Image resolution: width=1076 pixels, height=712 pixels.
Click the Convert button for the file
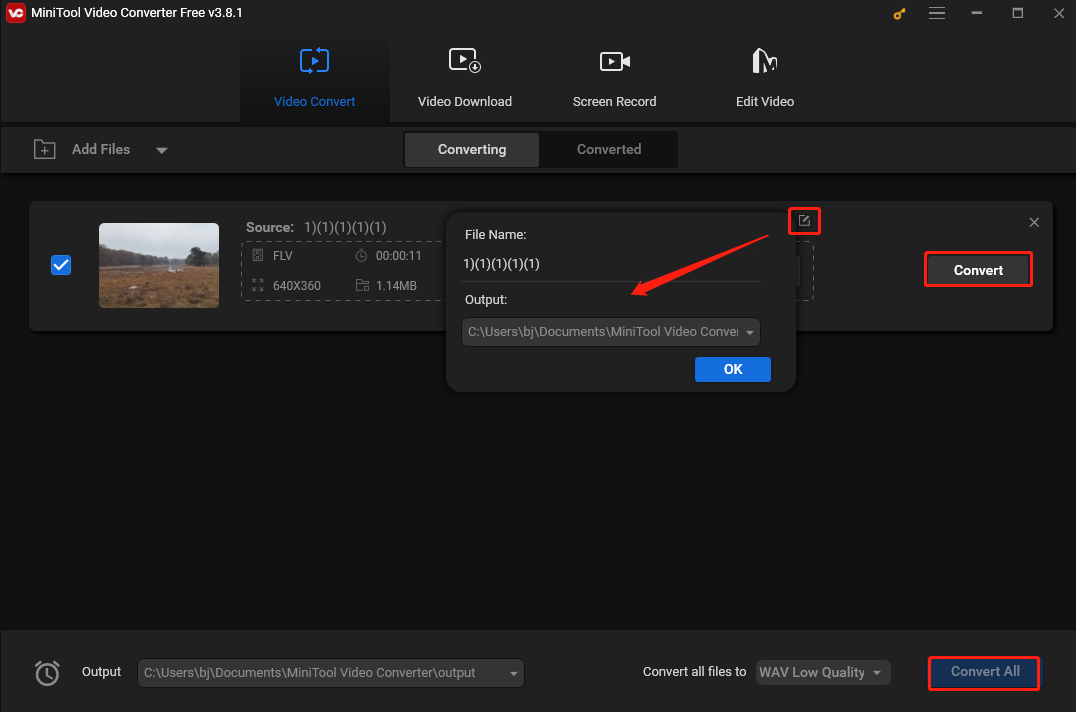click(x=977, y=270)
